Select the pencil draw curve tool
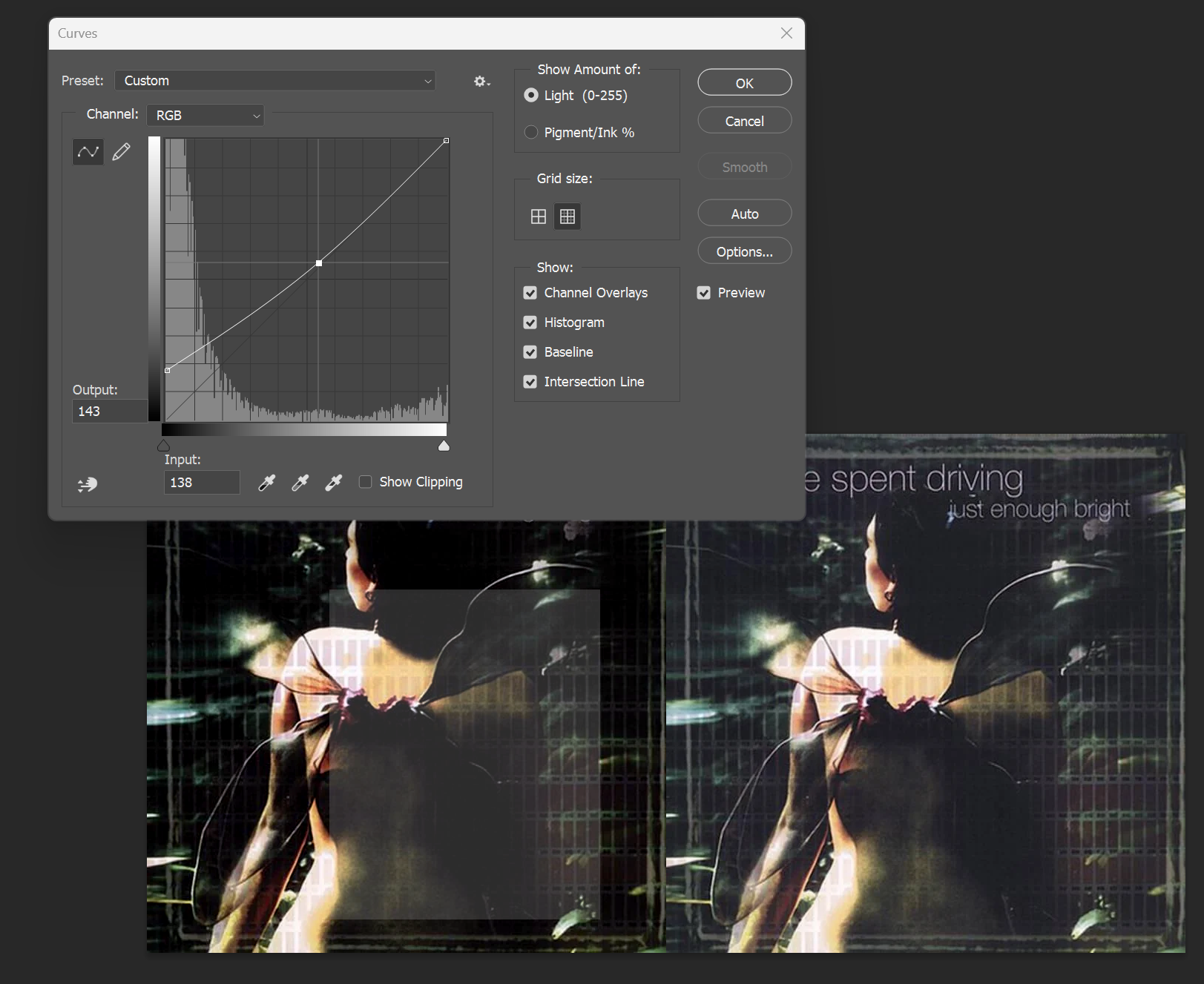The image size is (1204, 984). point(121,152)
